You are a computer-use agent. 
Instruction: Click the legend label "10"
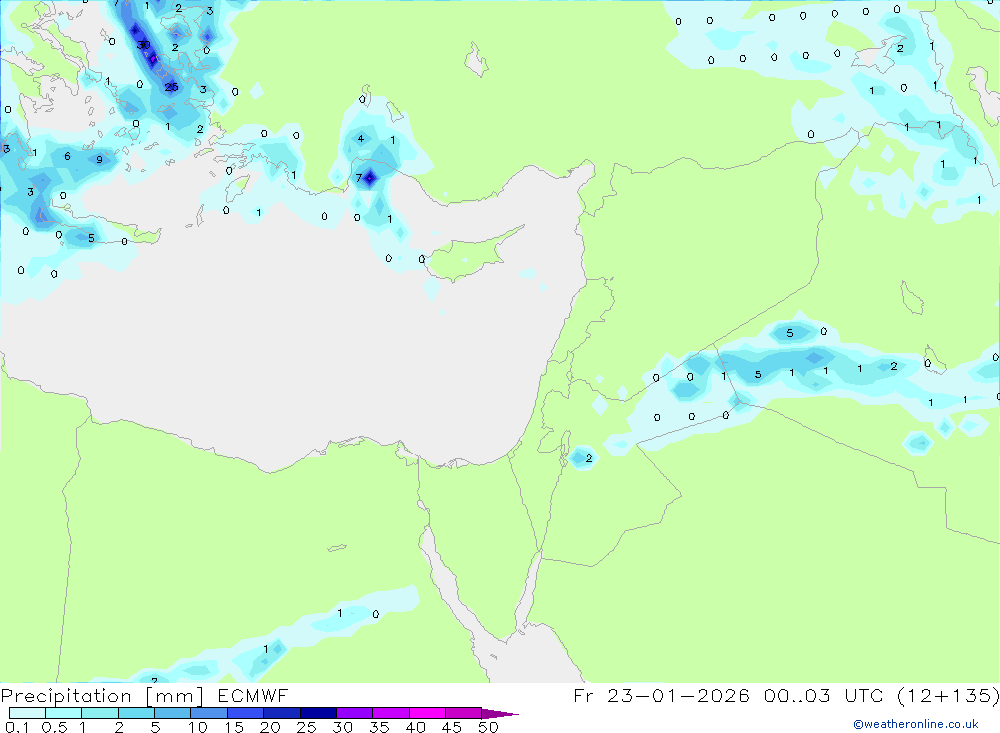click(x=198, y=727)
